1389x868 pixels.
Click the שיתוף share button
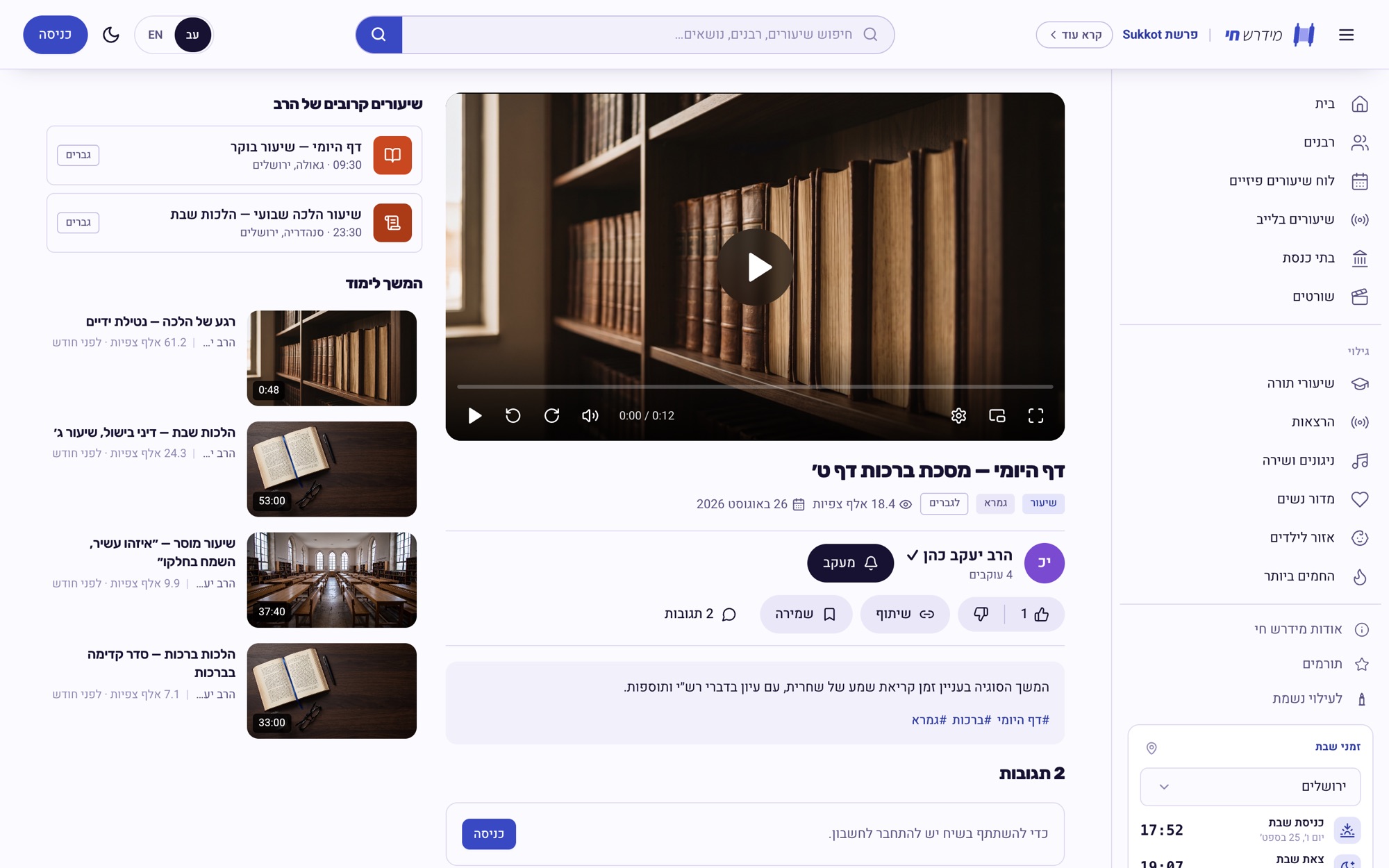(905, 614)
